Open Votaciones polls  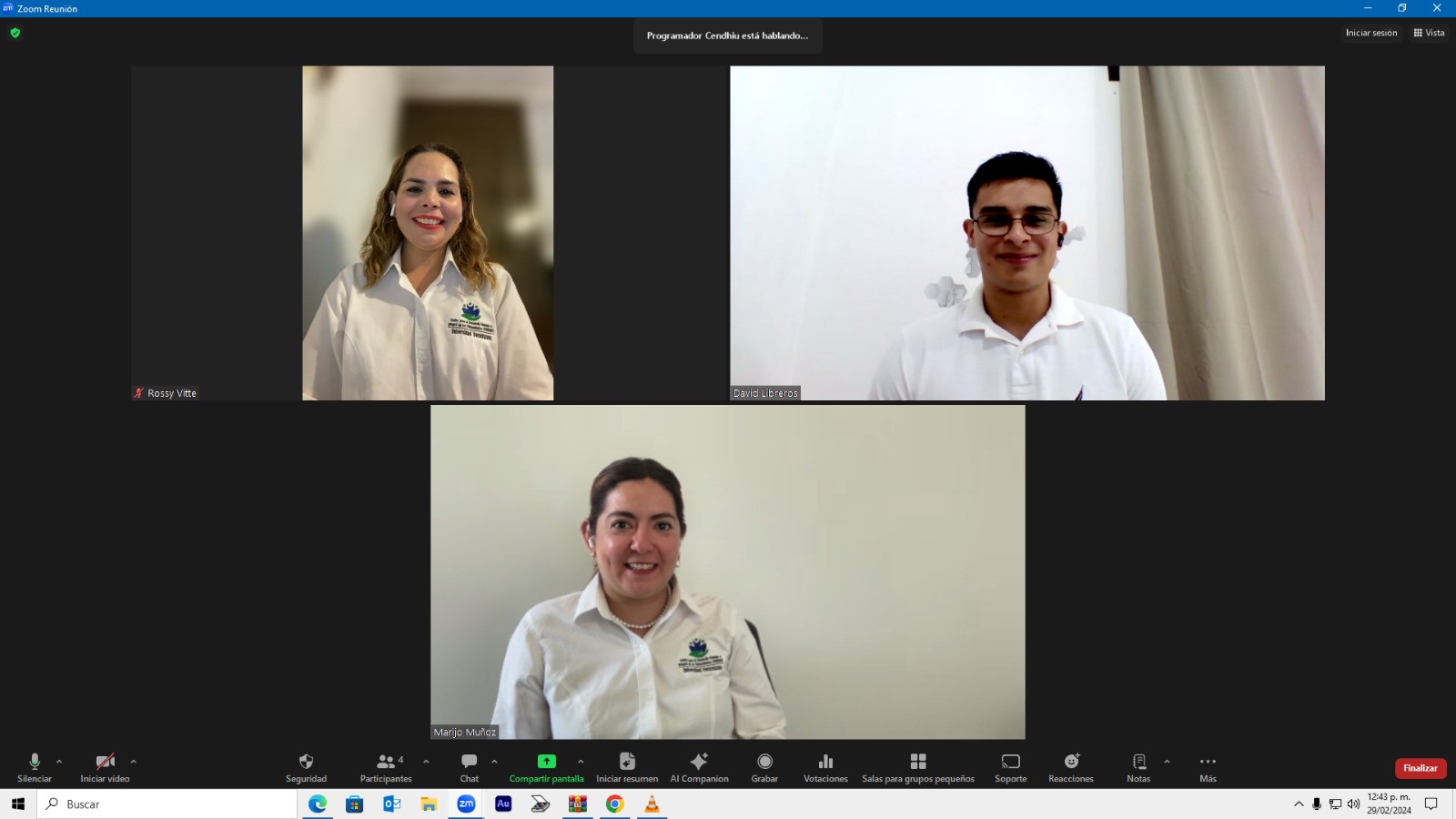coord(825,762)
